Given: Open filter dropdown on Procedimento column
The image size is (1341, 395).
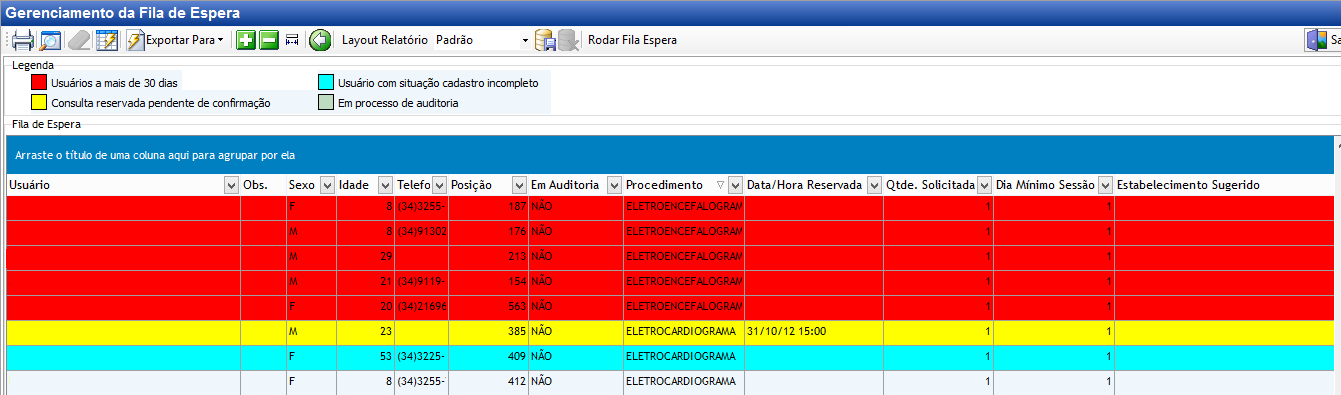Looking at the screenshot, I should point(735,185).
